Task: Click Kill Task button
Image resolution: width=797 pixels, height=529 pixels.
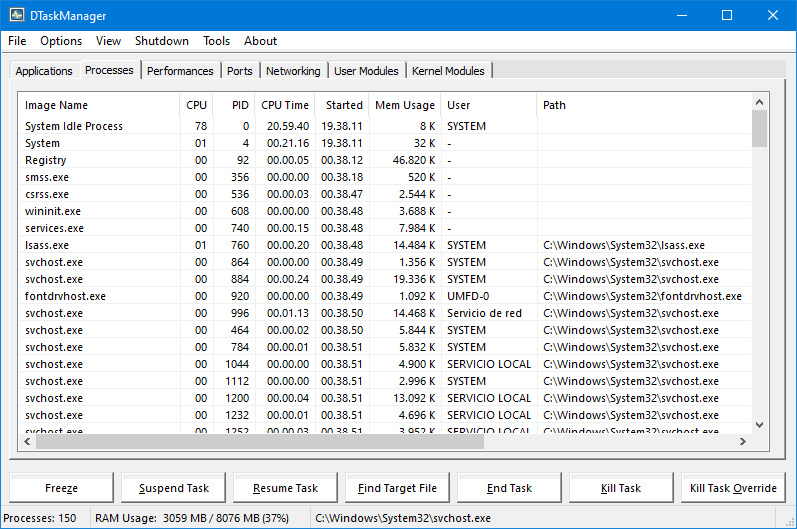Action: pos(621,488)
